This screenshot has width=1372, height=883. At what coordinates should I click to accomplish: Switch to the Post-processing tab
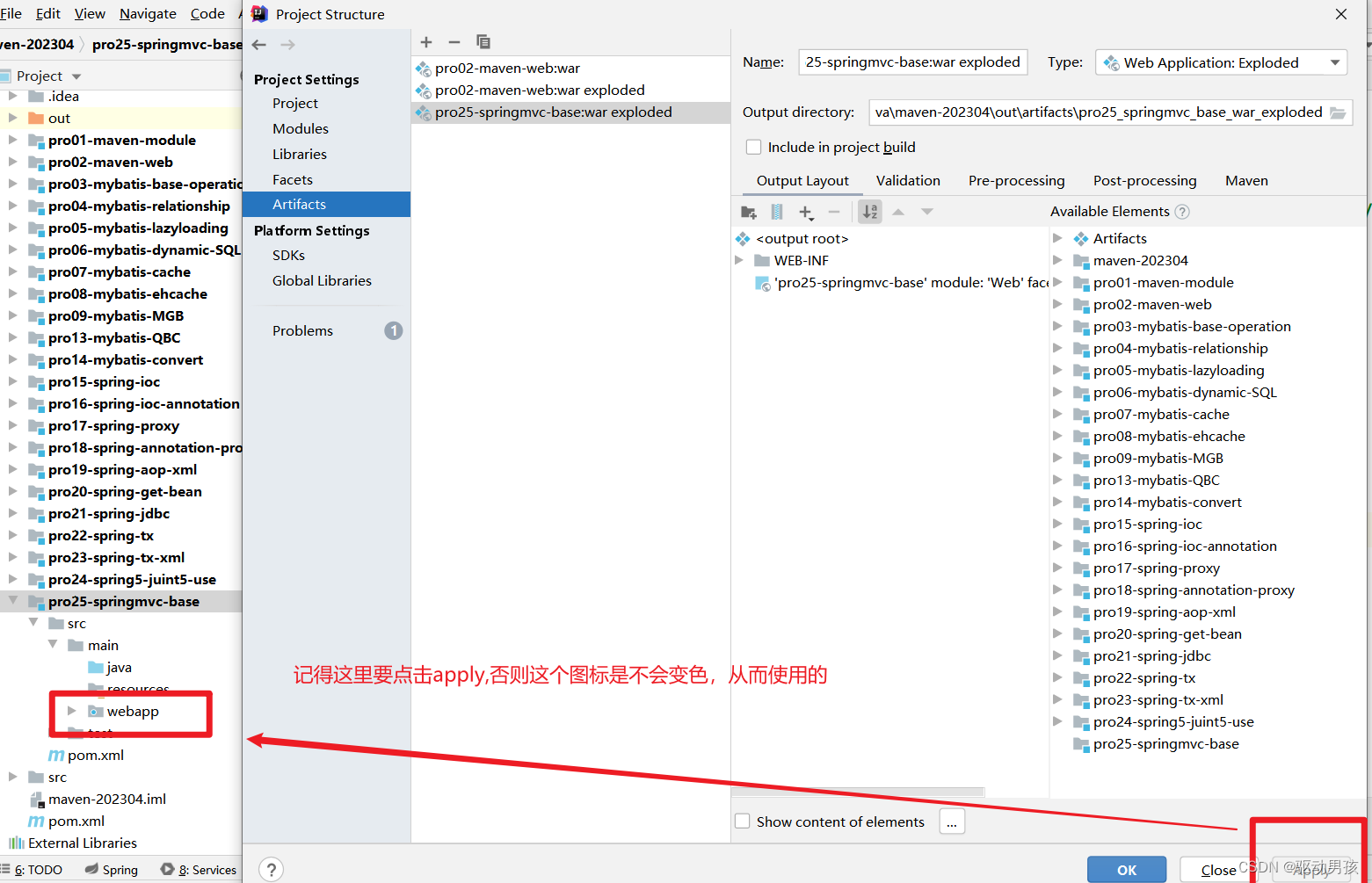[x=1144, y=180]
